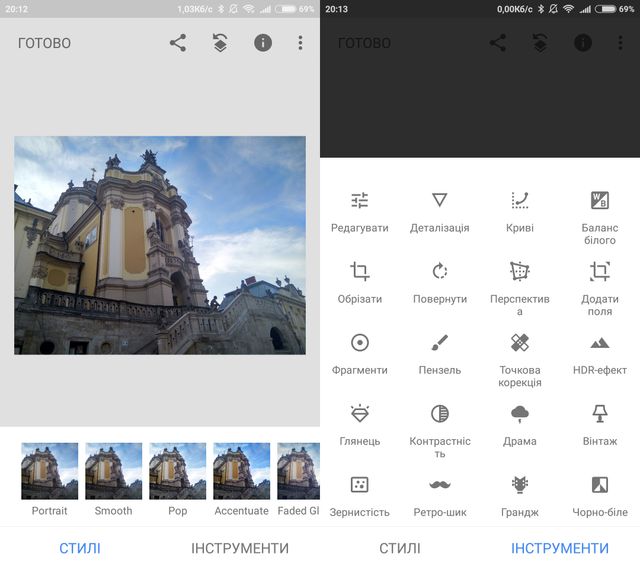Screen dimensions: 640x569
Task: Apply the Accentuate style thumbnail
Action: pos(241,471)
